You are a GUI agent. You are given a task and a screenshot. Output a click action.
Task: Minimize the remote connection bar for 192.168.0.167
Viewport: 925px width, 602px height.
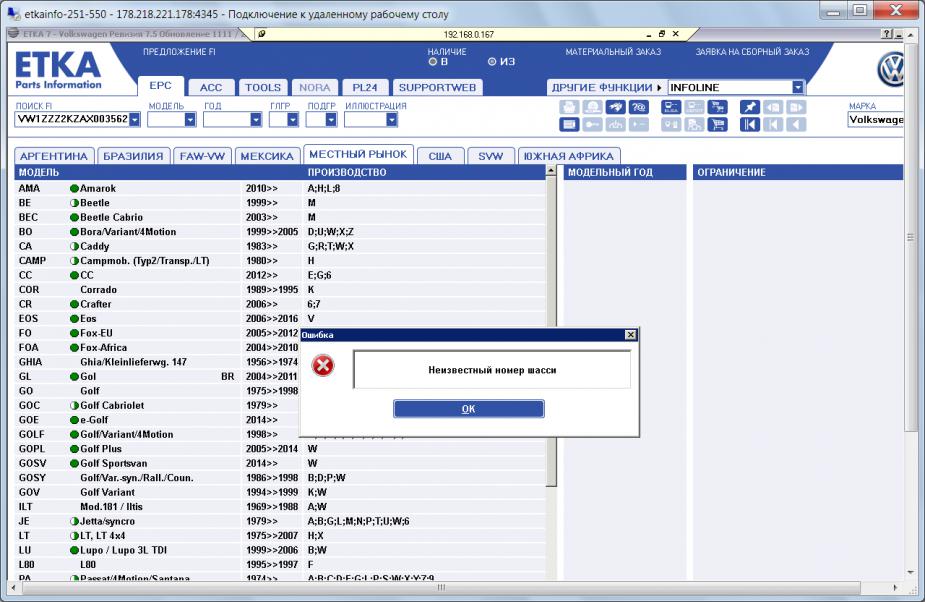(649, 34)
